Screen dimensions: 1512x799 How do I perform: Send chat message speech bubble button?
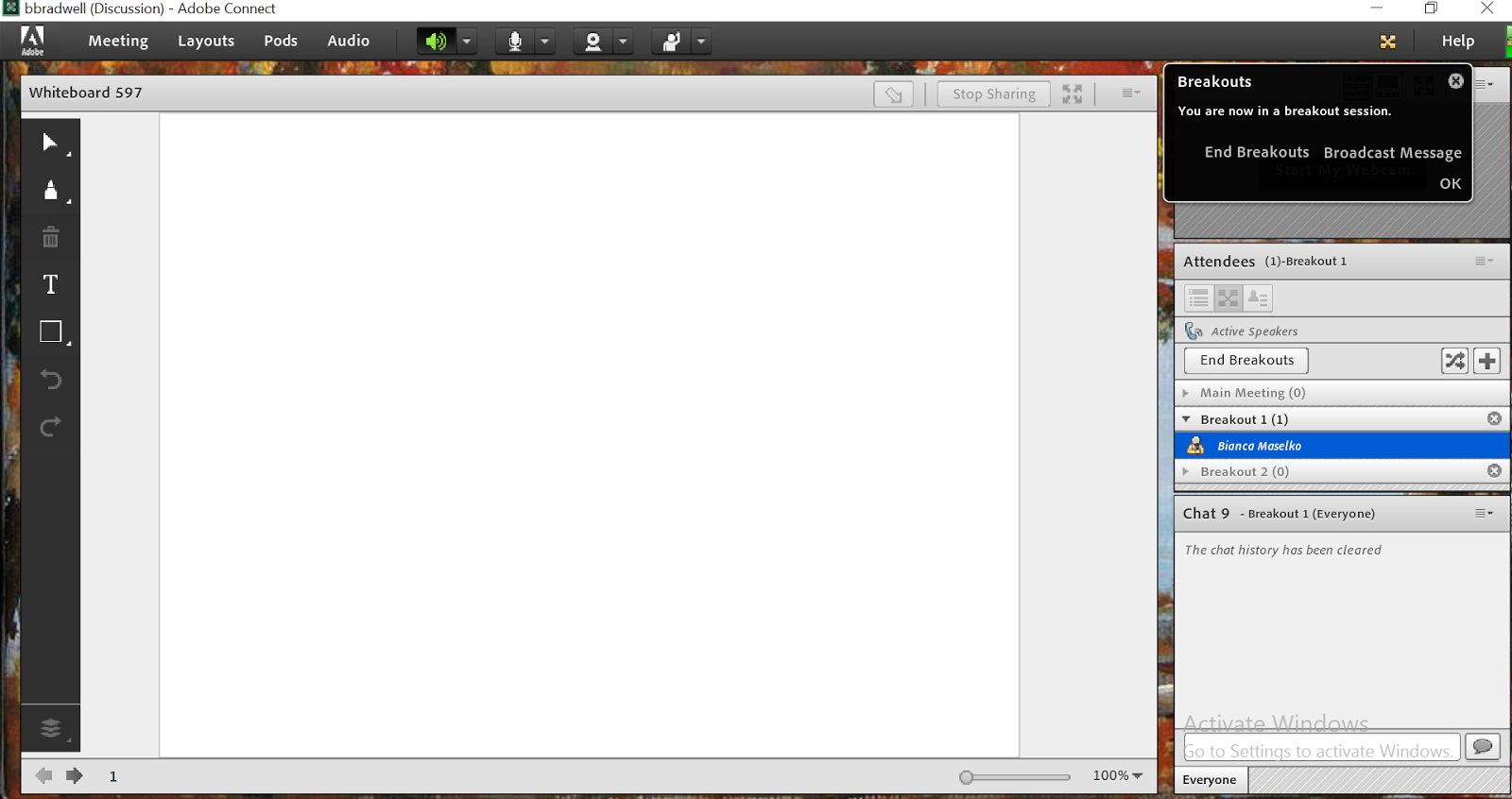[1483, 747]
